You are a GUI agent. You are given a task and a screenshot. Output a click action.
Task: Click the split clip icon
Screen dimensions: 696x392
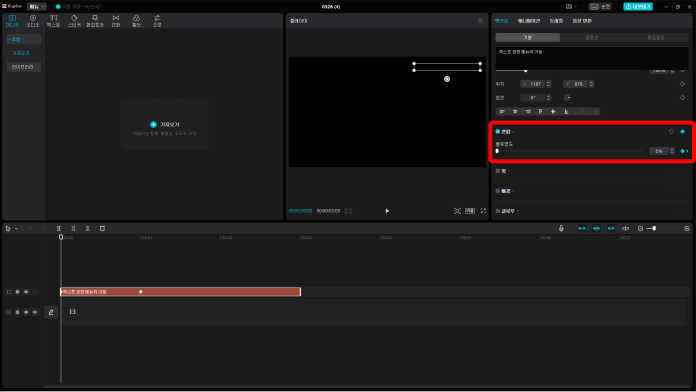[59, 228]
